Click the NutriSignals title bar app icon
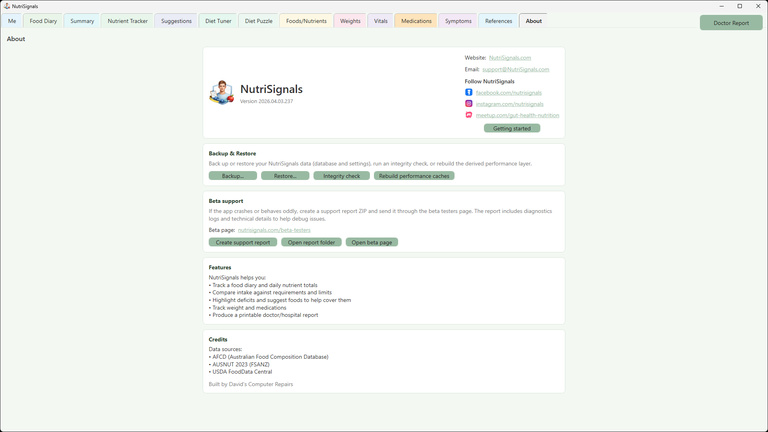The width and height of the screenshot is (768, 432). pos(6,6)
